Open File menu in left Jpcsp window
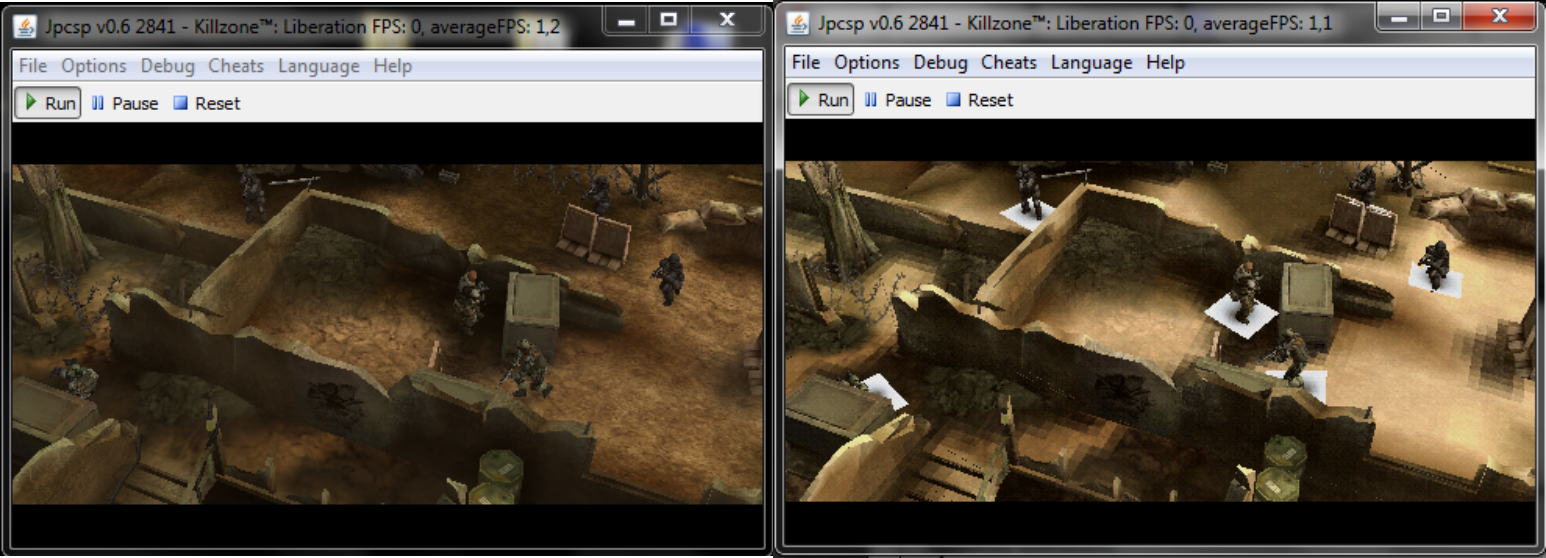The image size is (1546, 558). pos(33,66)
